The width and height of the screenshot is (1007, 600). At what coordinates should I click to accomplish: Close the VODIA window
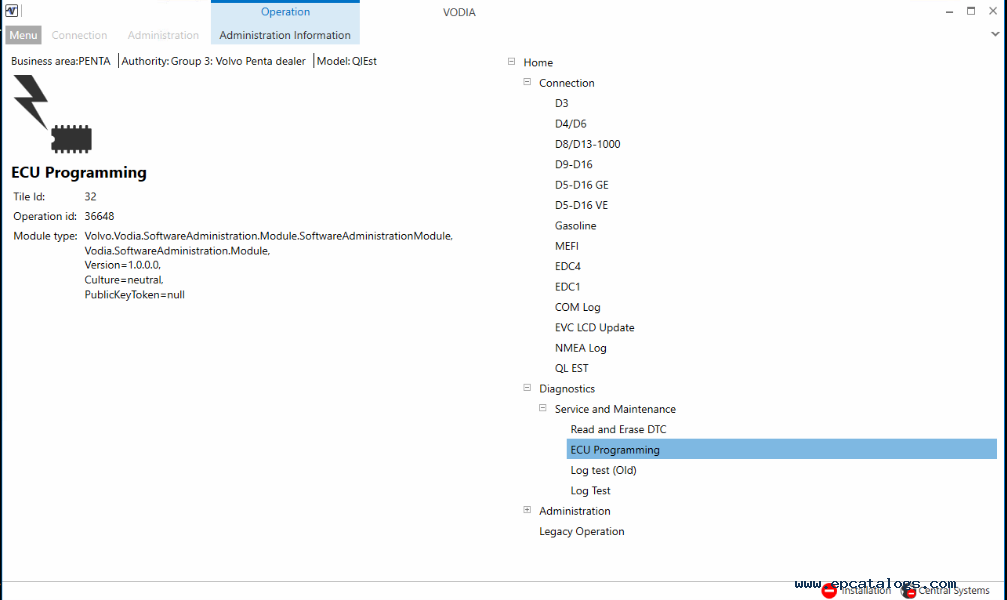pos(993,11)
